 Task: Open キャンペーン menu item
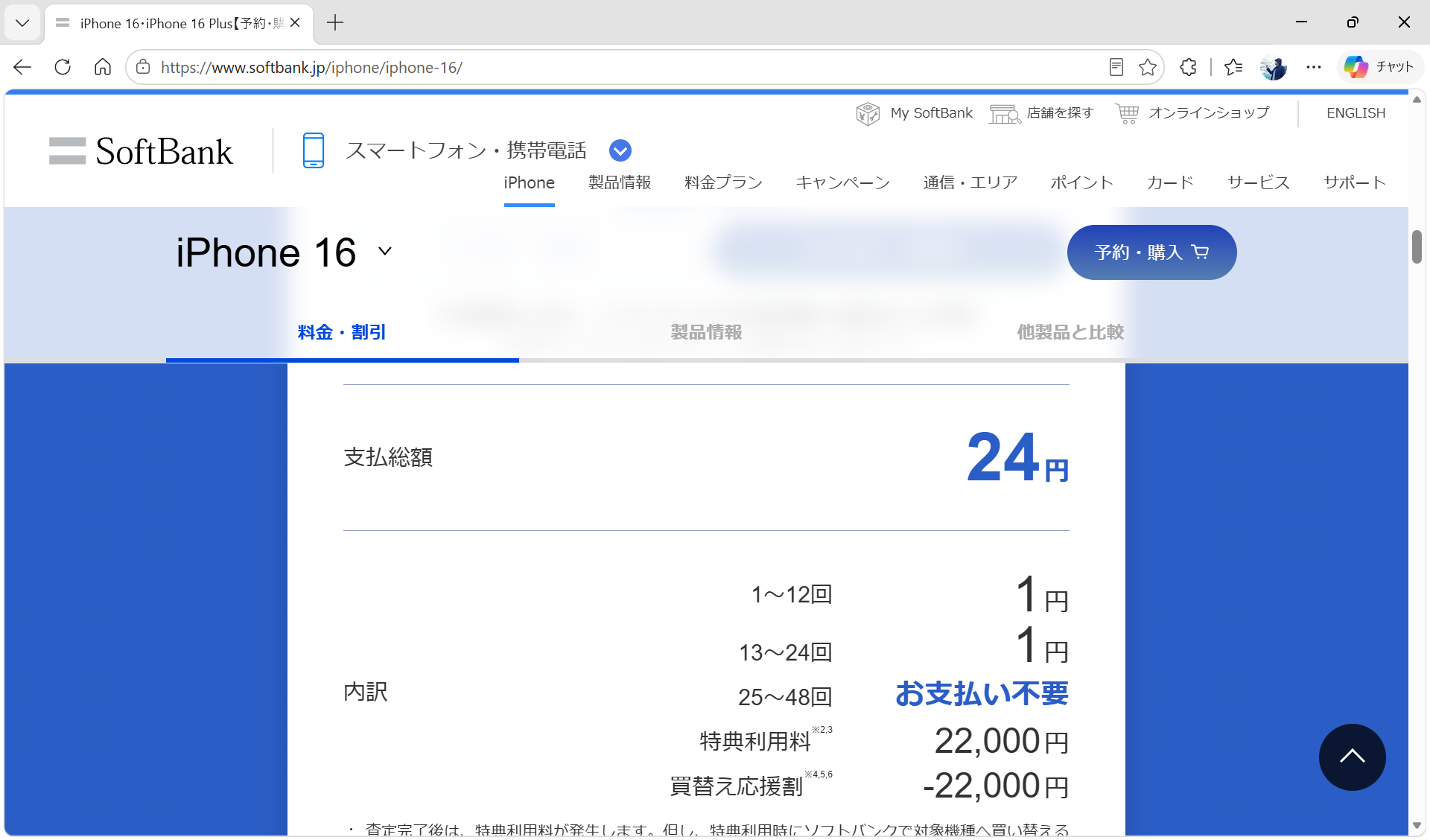(842, 182)
